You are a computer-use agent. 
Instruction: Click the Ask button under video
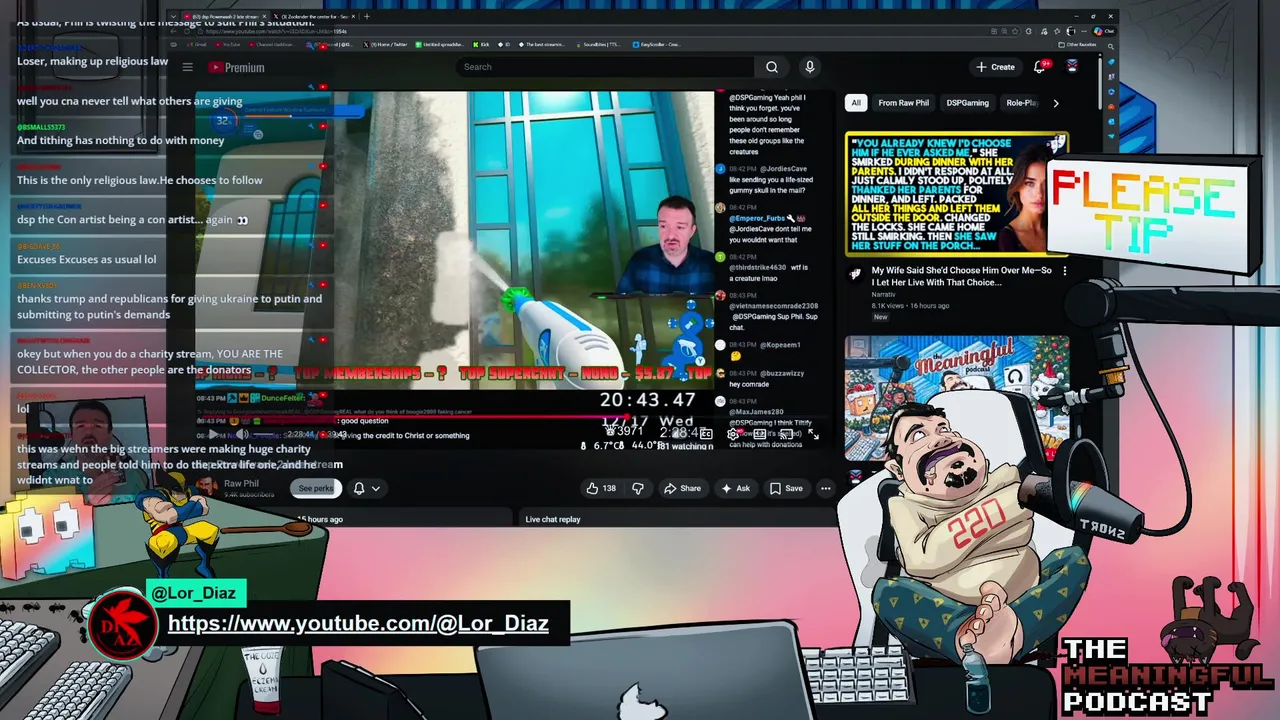(735, 488)
